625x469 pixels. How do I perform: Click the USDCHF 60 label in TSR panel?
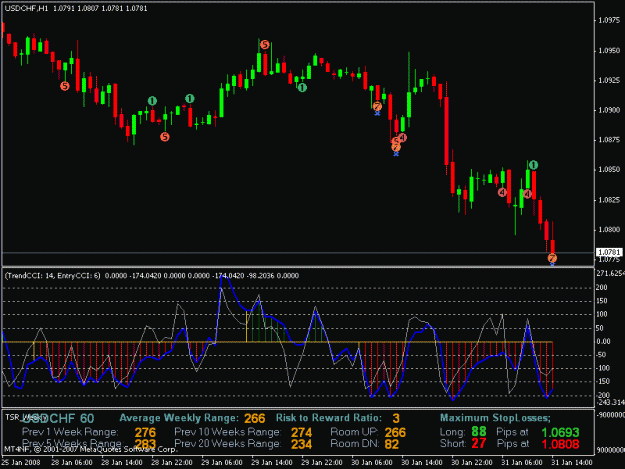point(58,418)
